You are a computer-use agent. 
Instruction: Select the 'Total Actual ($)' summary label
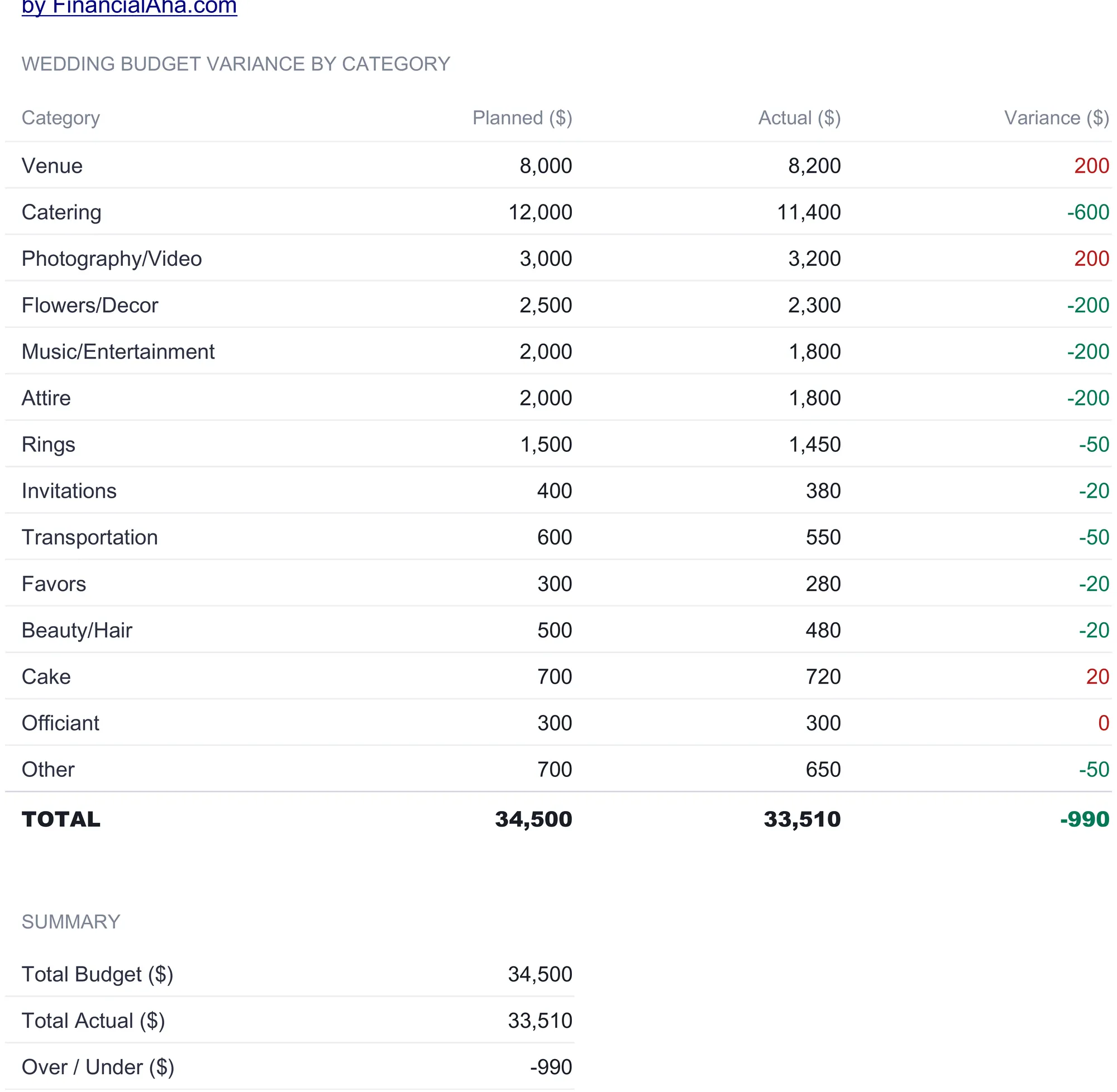[x=93, y=1021]
